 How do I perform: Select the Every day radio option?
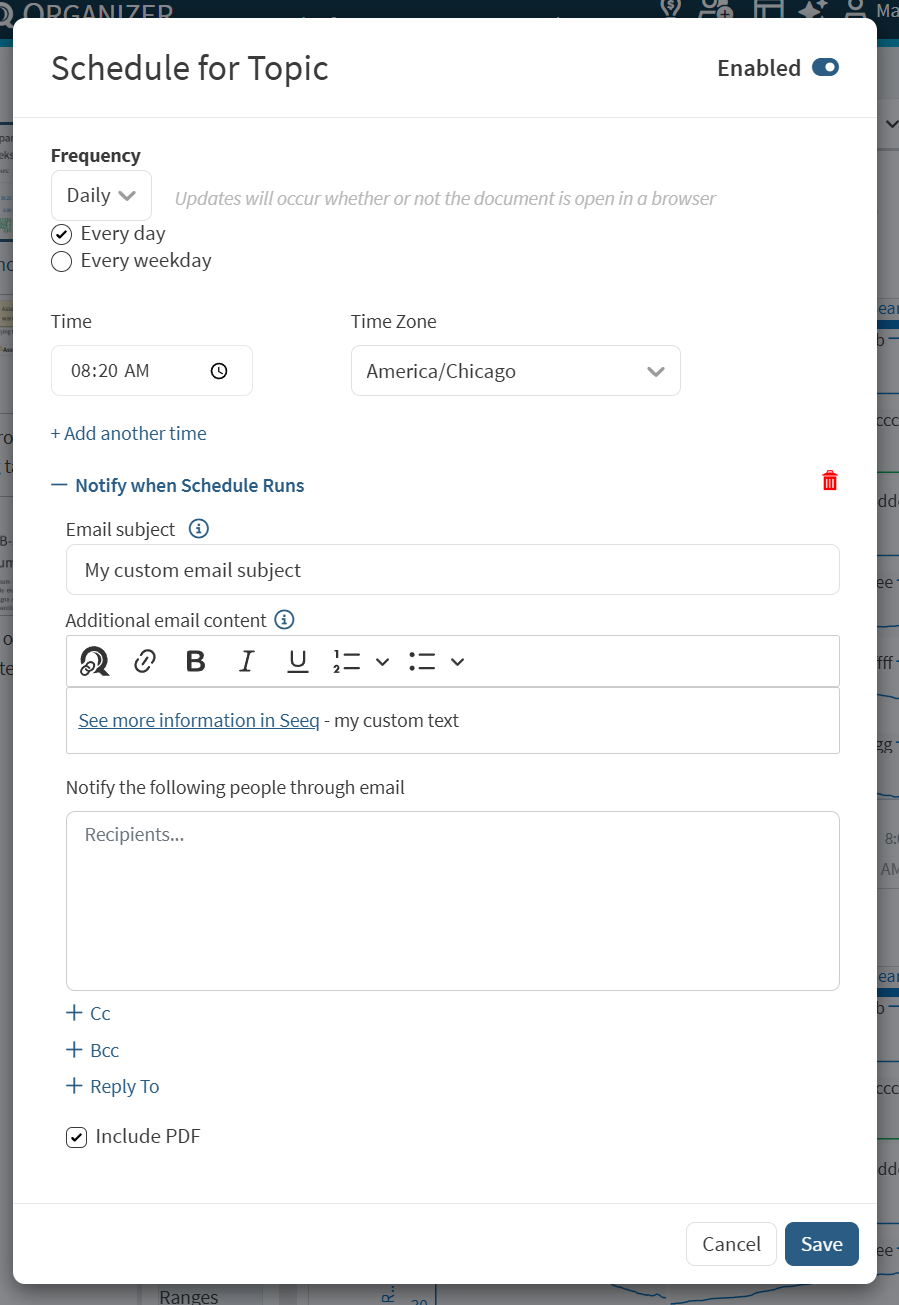pyautogui.click(x=62, y=235)
